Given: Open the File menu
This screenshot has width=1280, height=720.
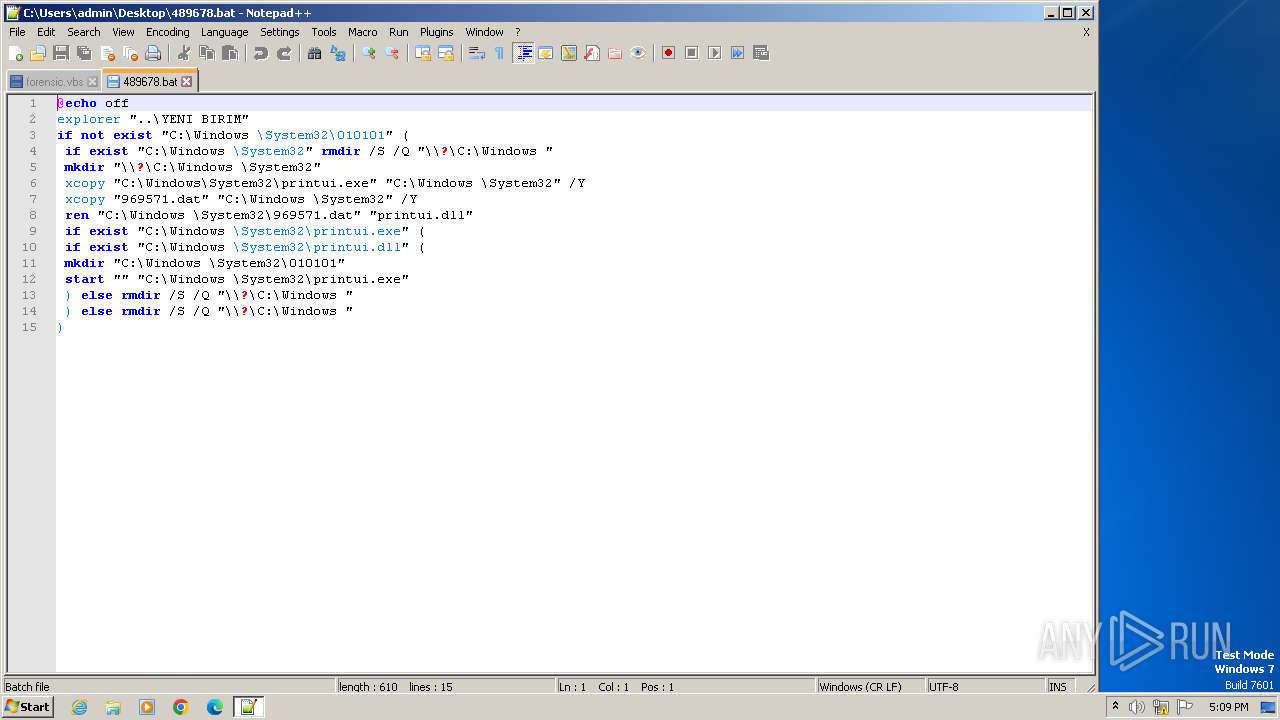Looking at the screenshot, I should tap(17, 32).
